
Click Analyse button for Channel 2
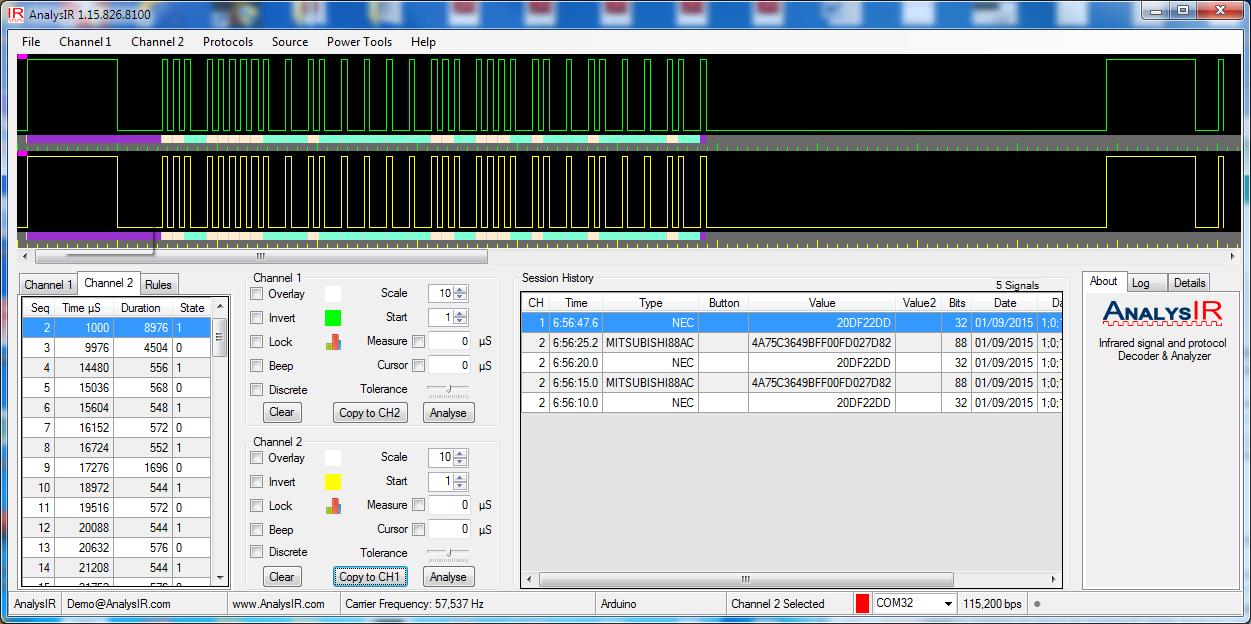(447, 577)
